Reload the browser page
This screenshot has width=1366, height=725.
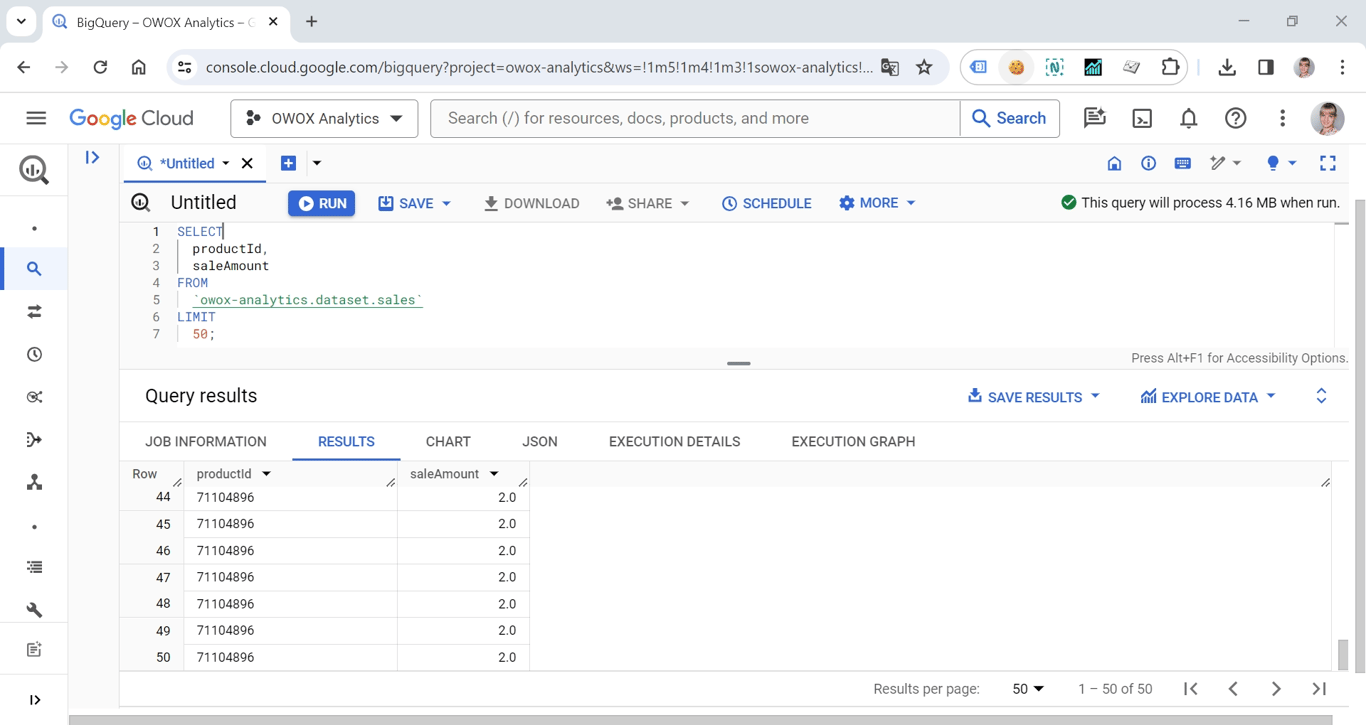[100, 67]
